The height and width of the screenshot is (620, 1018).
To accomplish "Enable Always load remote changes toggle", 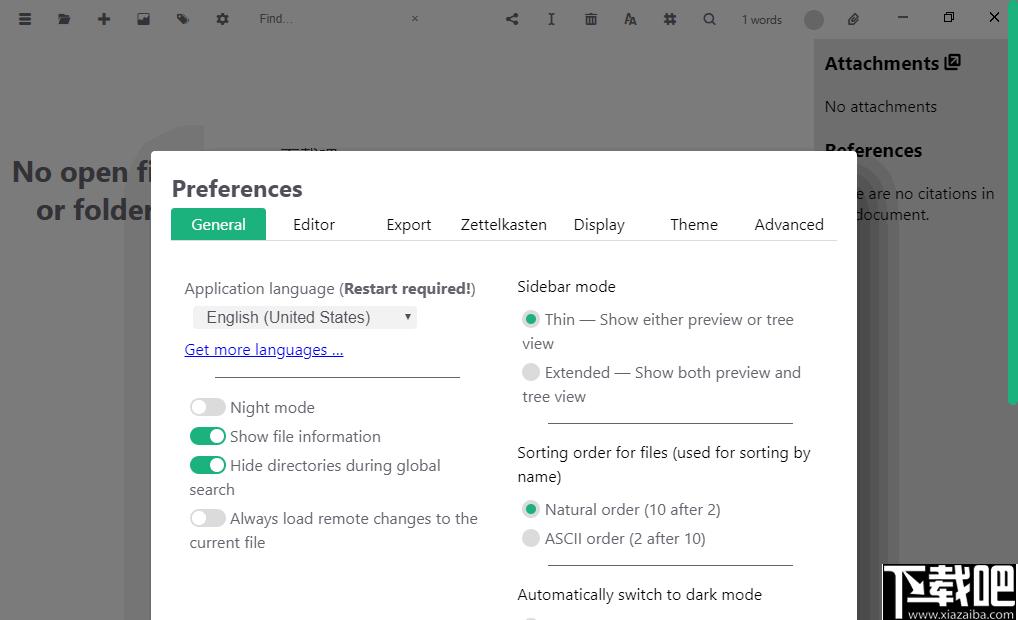I will pos(208,518).
